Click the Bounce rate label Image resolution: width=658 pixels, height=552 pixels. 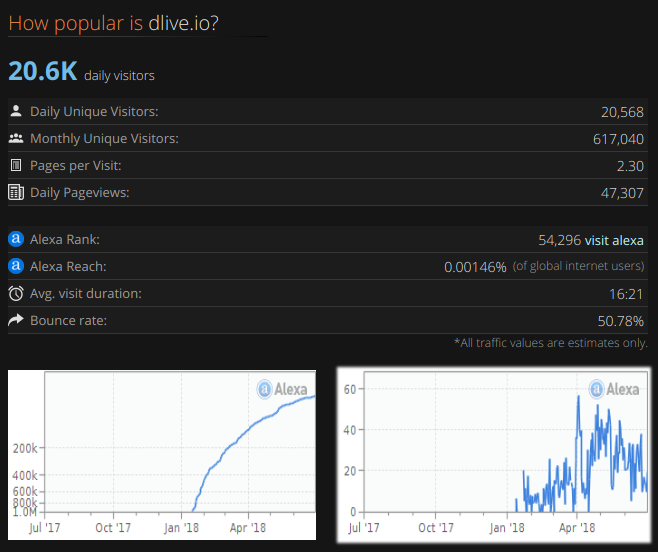pyautogui.click(x=69, y=320)
